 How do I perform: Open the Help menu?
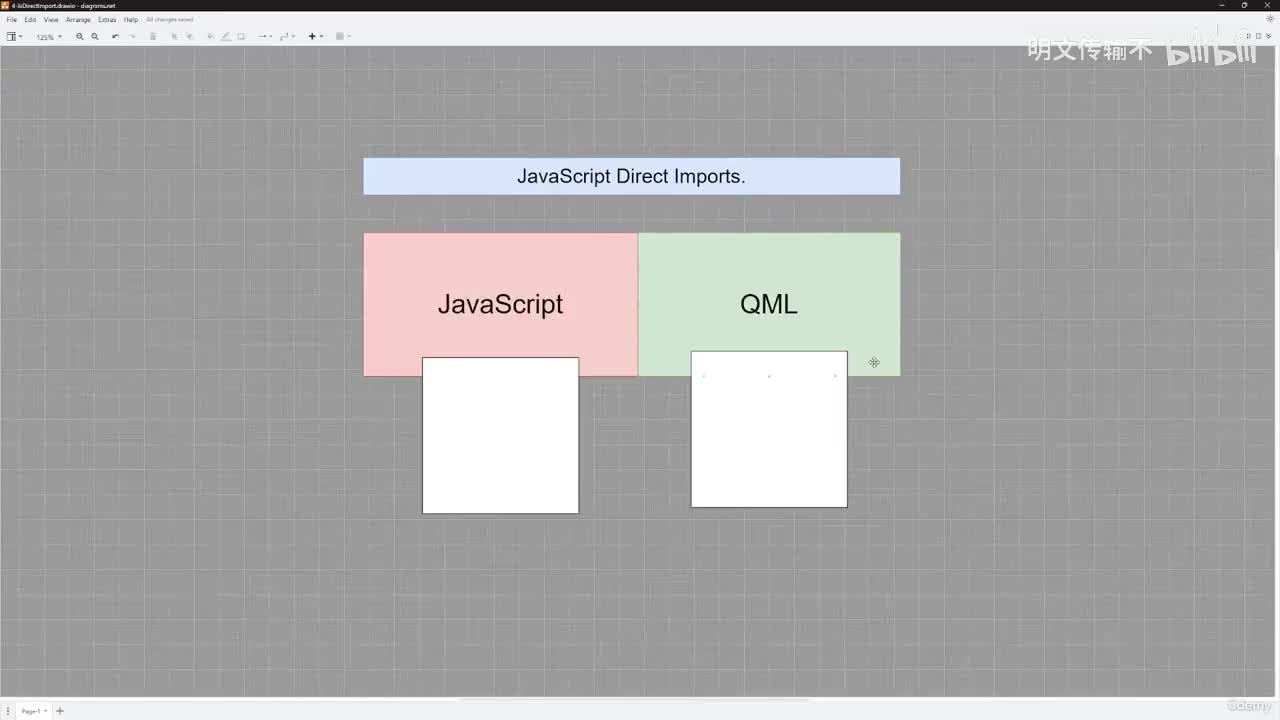pyautogui.click(x=131, y=20)
